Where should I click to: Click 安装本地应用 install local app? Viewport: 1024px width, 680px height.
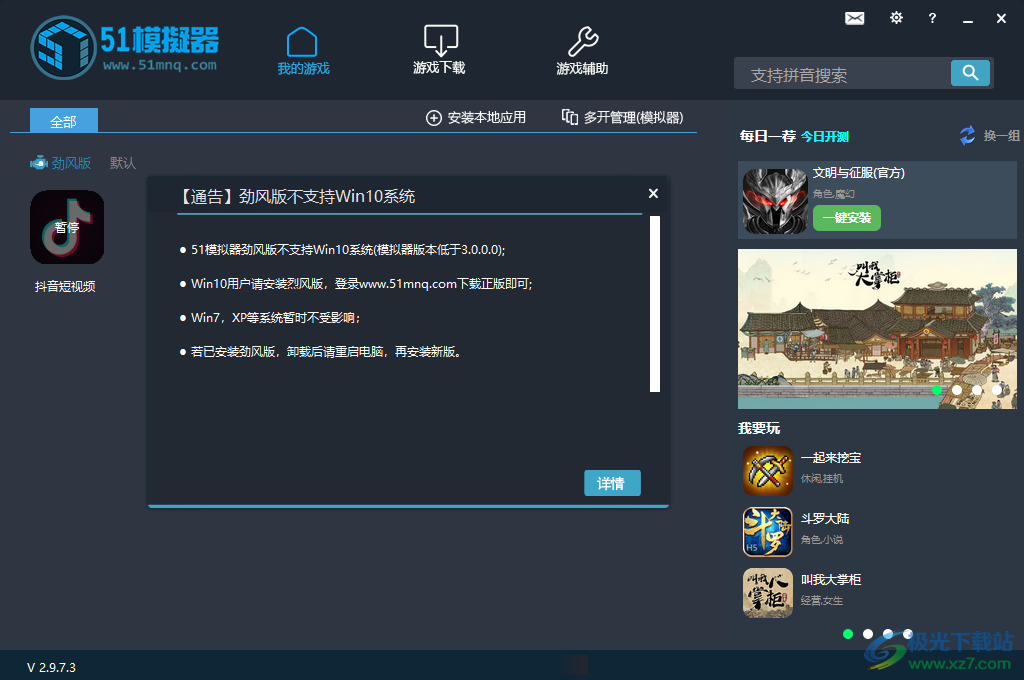point(476,118)
